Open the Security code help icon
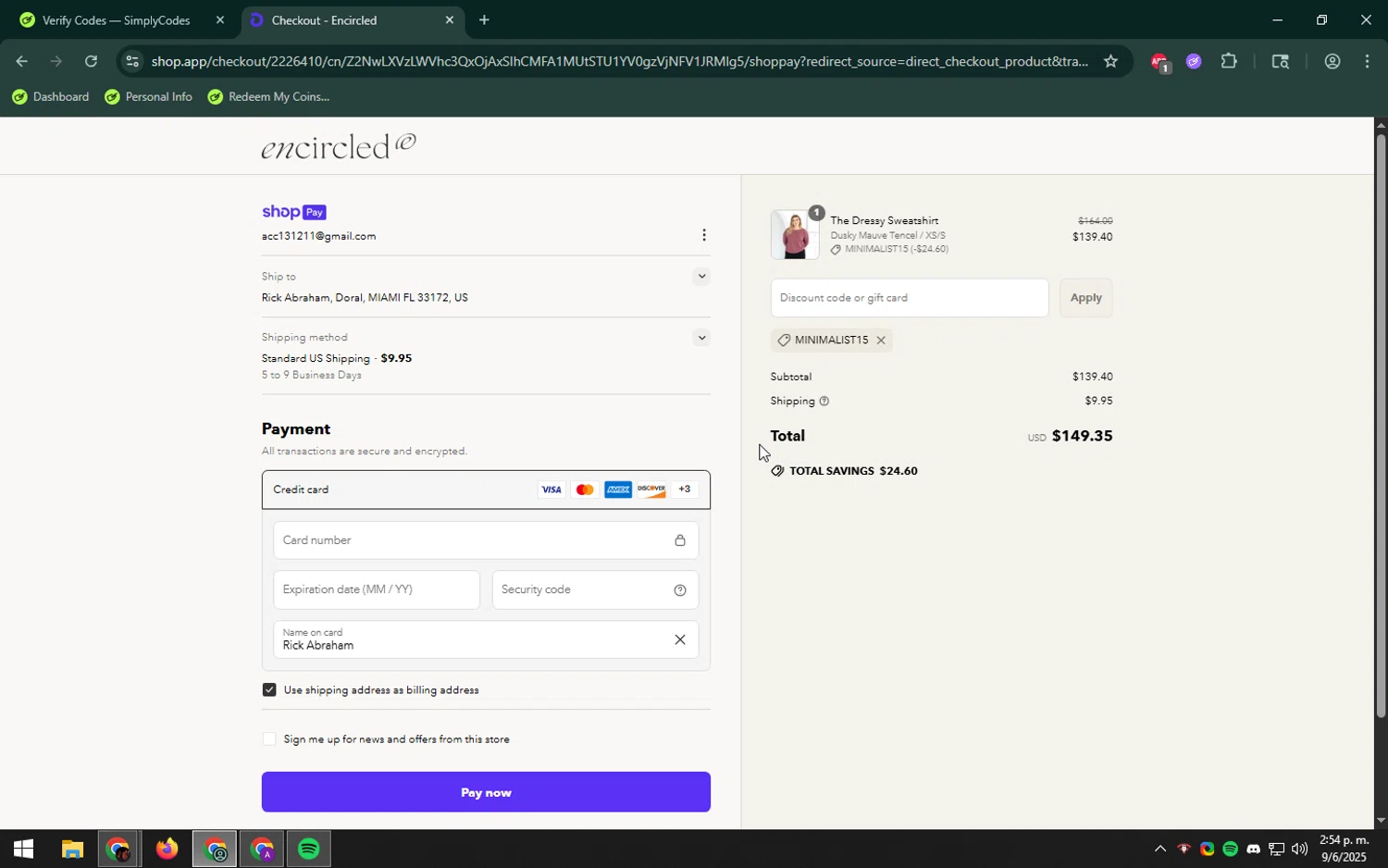 (680, 590)
